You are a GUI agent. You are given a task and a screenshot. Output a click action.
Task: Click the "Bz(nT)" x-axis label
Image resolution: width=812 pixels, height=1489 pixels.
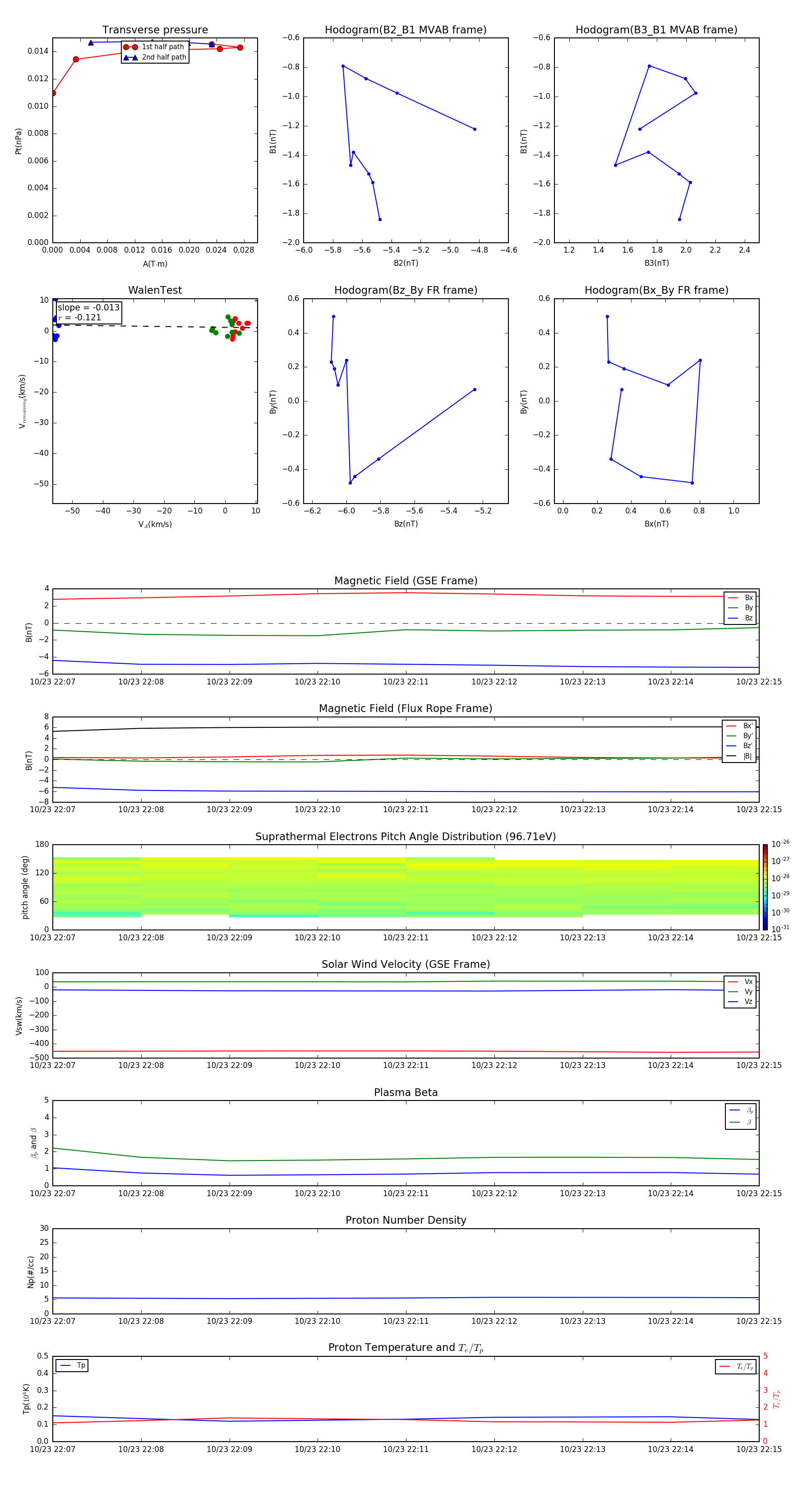click(x=406, y=524)
